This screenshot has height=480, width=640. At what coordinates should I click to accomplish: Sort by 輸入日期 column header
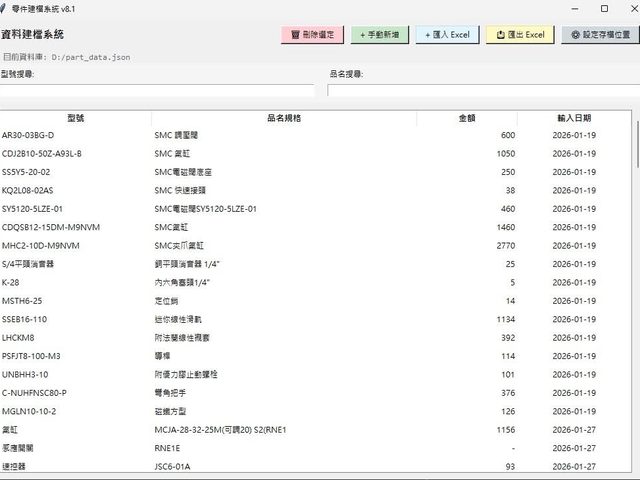[x=574, y=118]
